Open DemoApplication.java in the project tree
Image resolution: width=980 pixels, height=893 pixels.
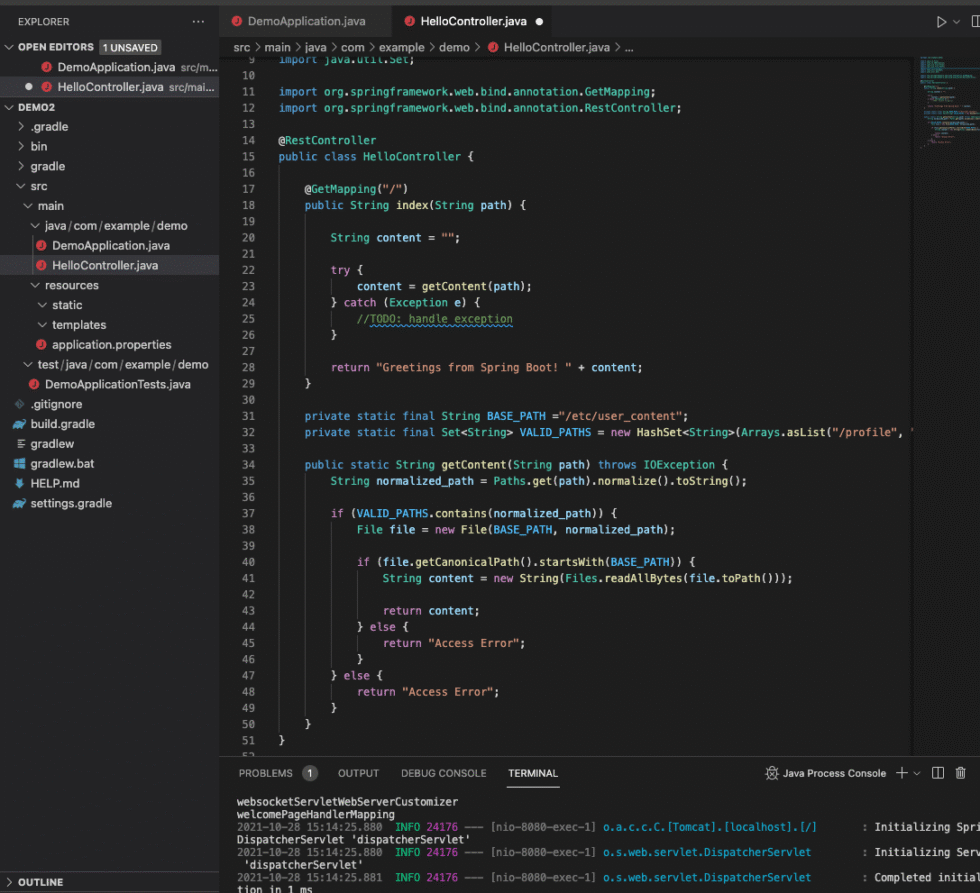click(109, 246)
